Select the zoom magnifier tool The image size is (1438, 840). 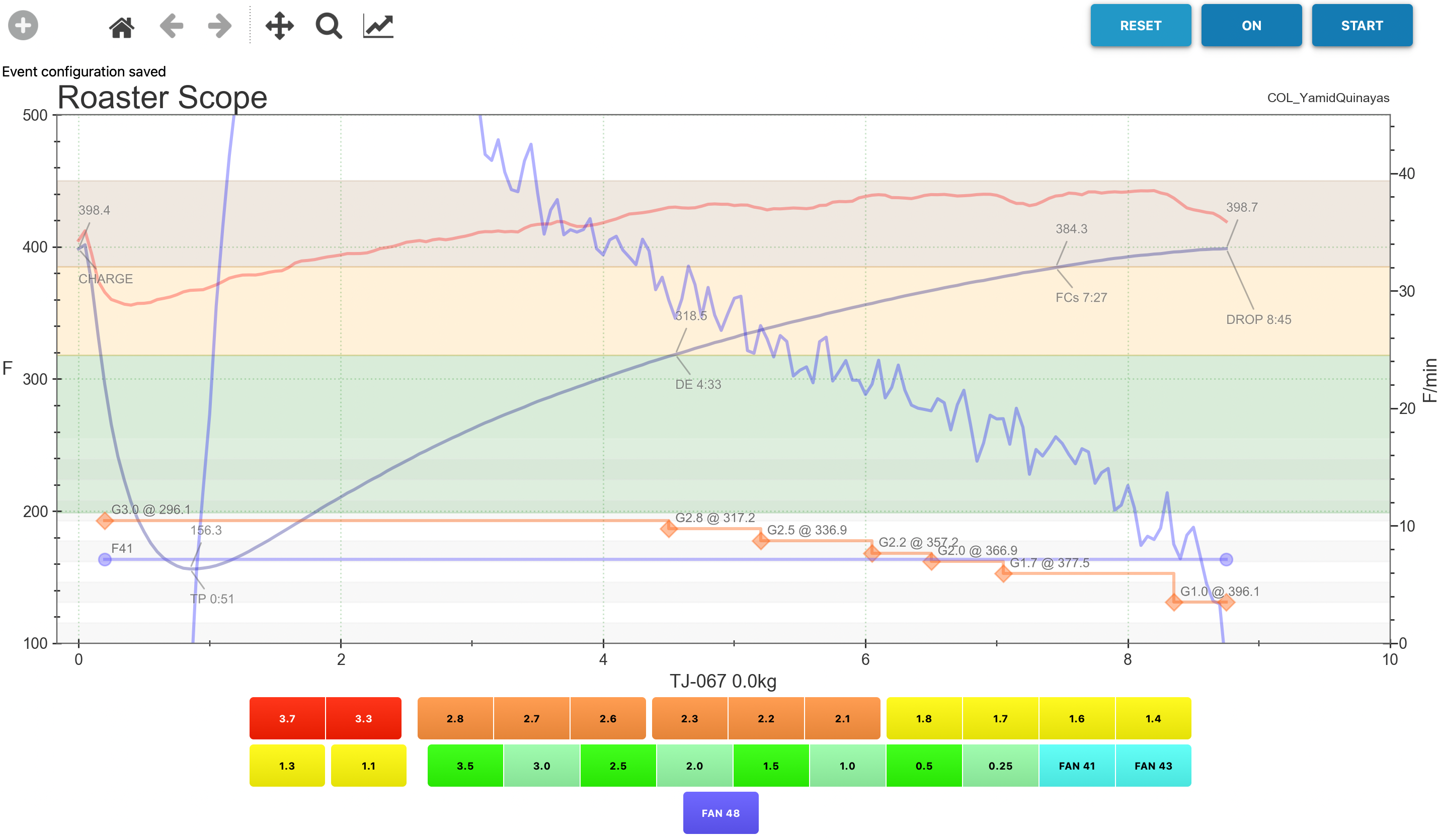[329, 26]
